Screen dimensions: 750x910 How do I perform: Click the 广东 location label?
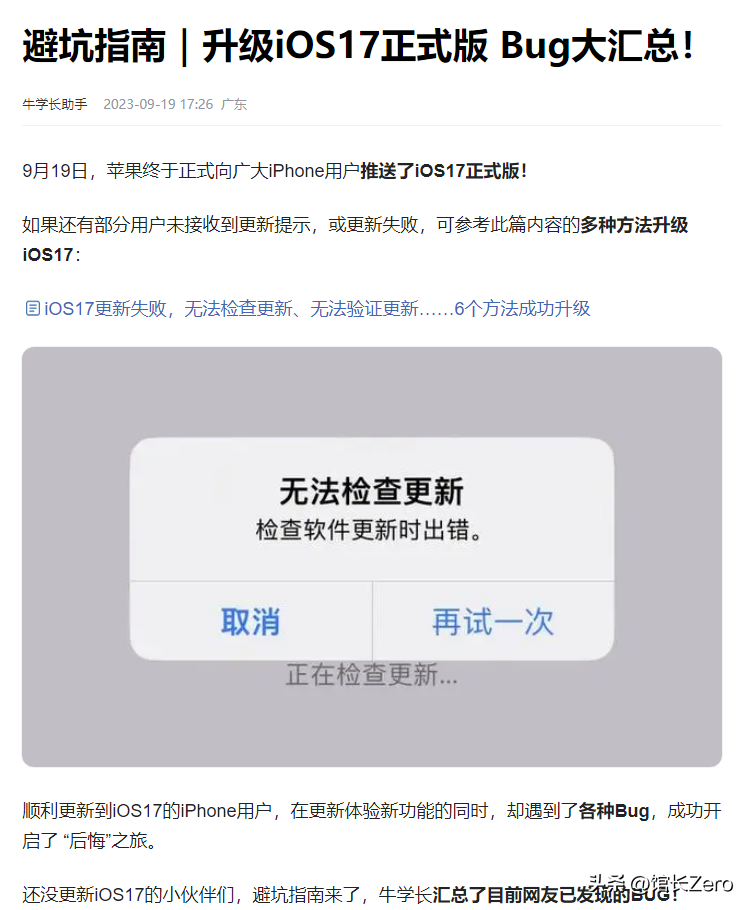(x=234, y=104)
